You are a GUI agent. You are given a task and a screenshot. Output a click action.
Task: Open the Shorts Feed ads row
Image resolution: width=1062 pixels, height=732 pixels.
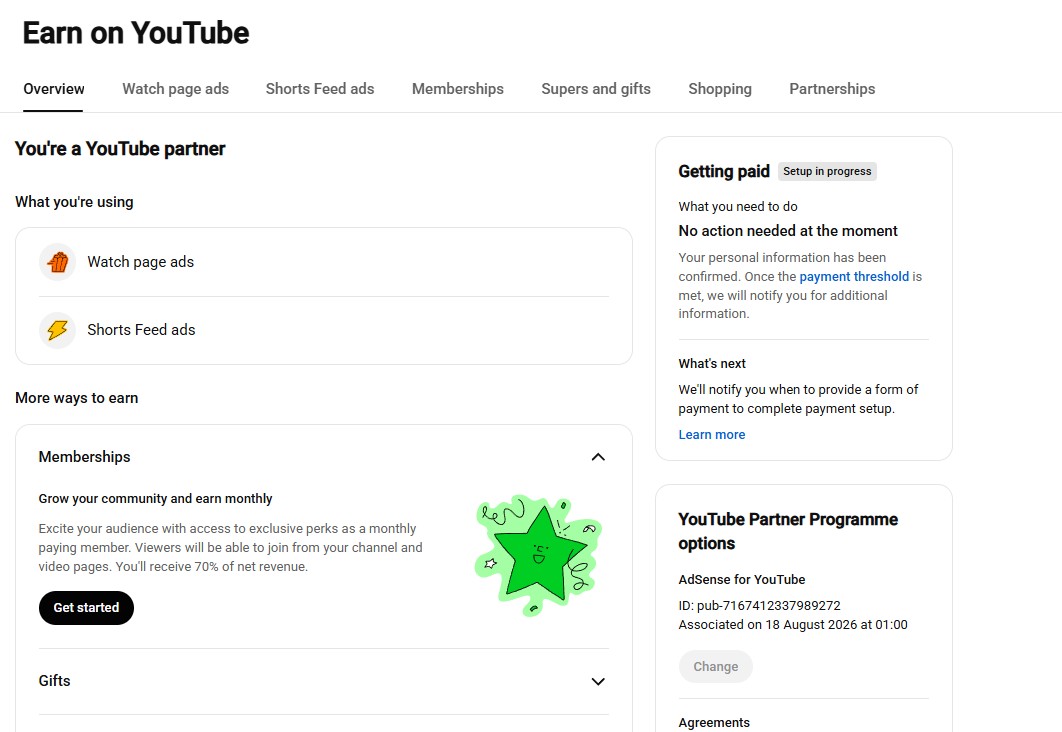click(x=324, y=330)
